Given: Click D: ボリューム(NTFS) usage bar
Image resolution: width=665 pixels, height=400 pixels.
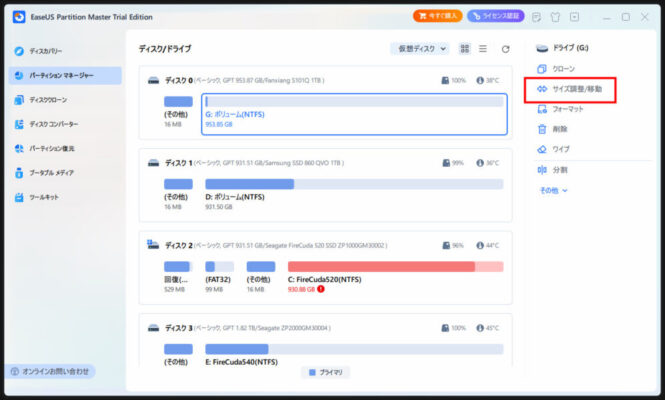Looking at the screenshot, I should click(354, 184).
